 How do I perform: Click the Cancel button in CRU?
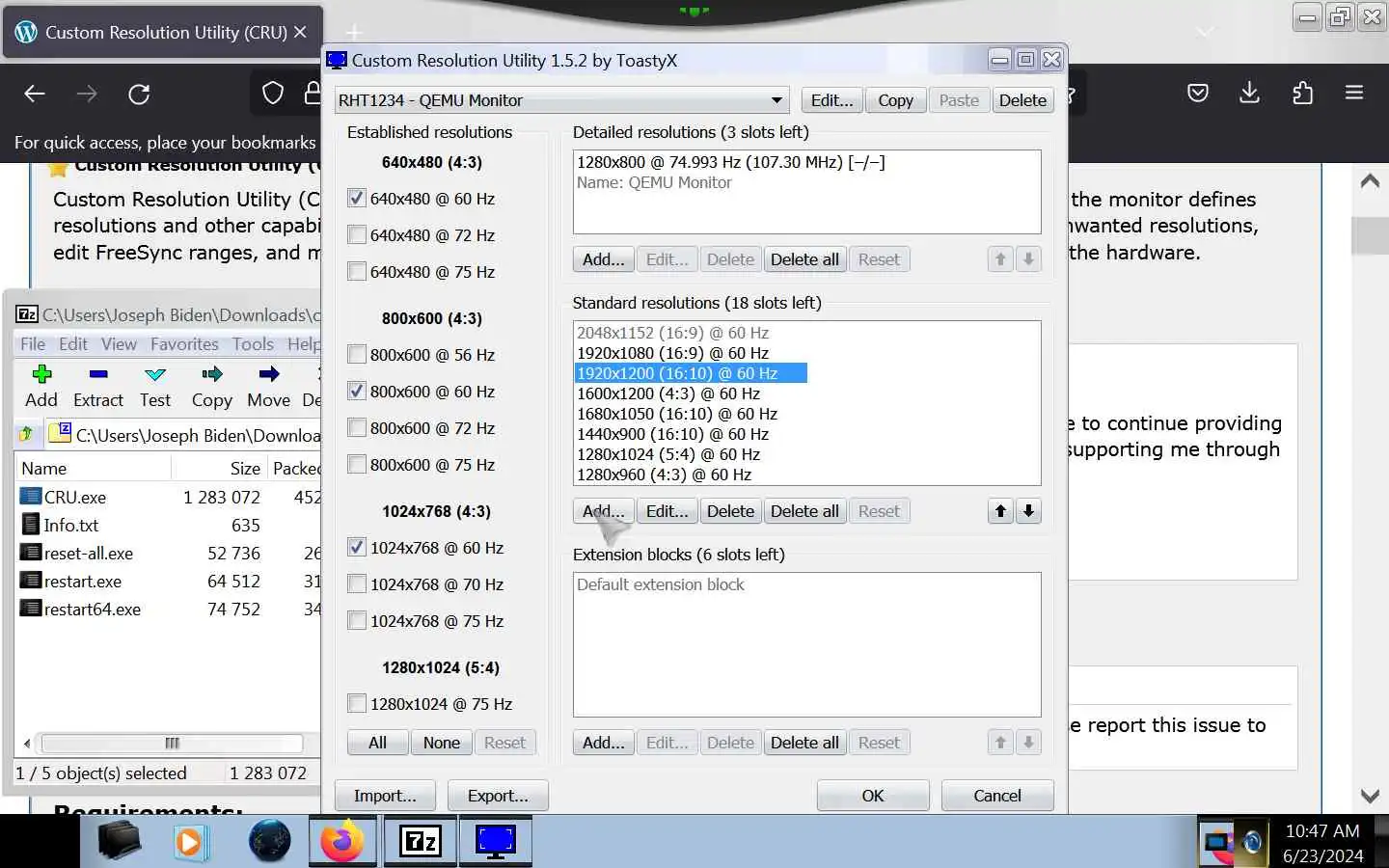coord(996,796)
